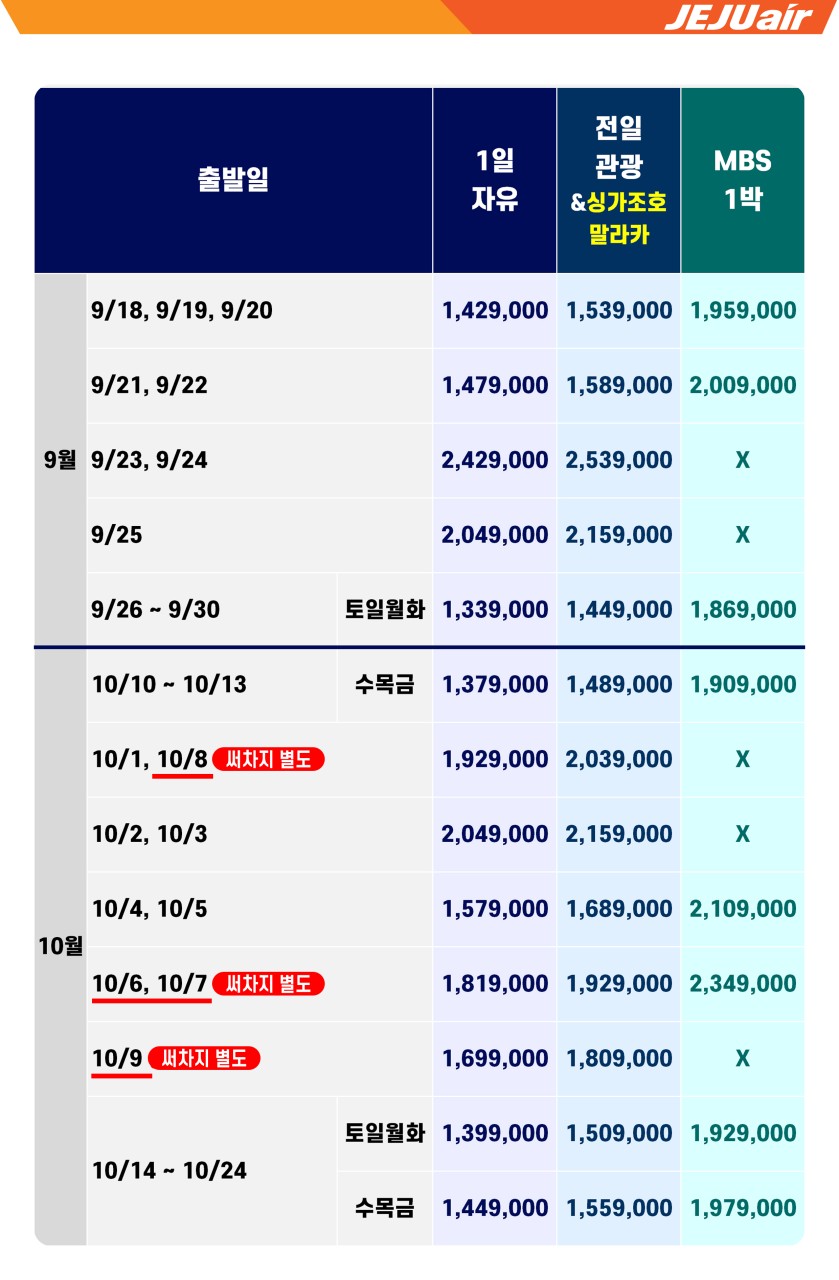Click price 1,979,000 in the last row
Viewport: 839px width, 1280px height.
tap(743, 1208)
